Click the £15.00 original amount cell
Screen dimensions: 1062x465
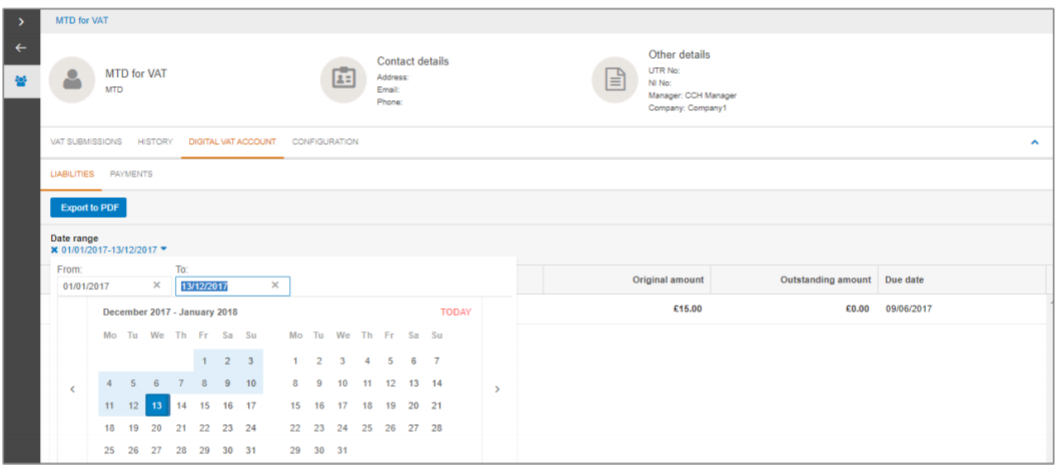click(x=687, y=309)
